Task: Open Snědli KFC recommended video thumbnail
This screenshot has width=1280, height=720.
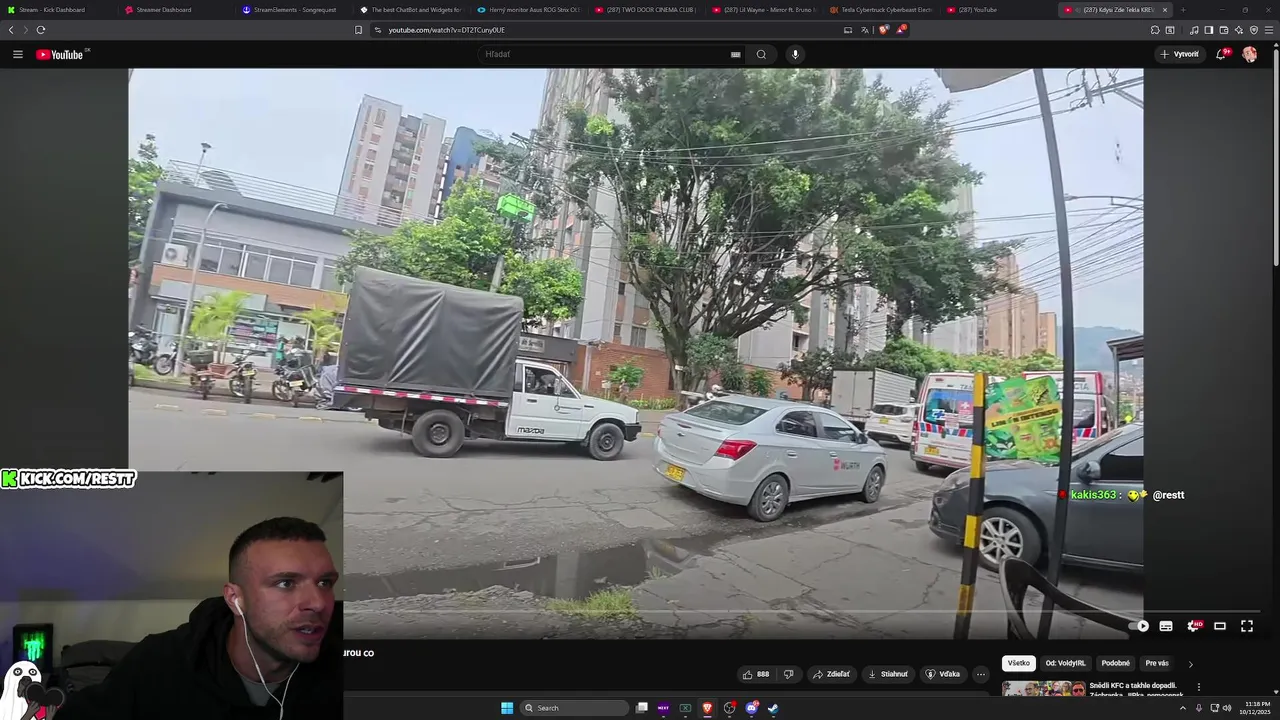Action: pos(1043,689)
